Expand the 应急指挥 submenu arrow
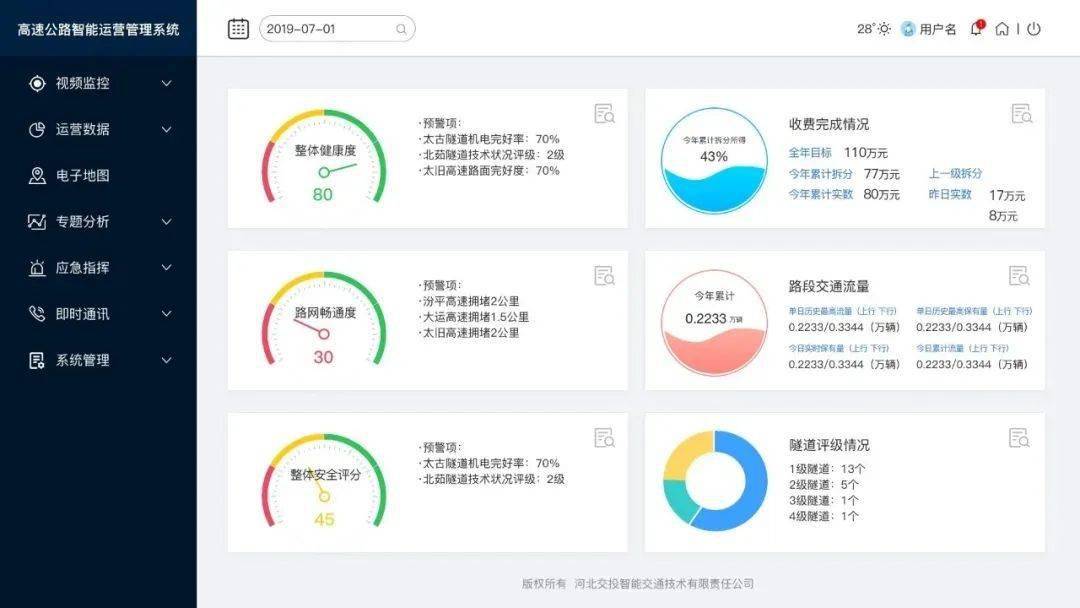 click(x=166, y=268)
